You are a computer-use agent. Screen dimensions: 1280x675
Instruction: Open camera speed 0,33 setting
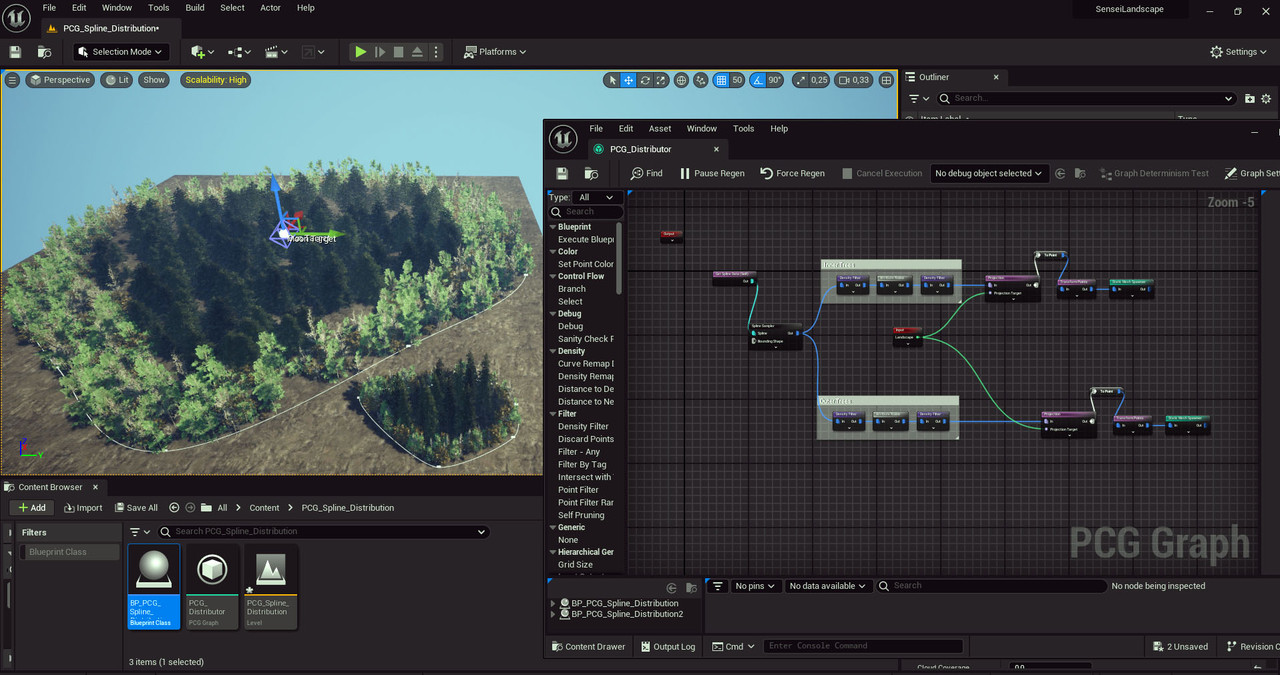click(x=854, y=80)
